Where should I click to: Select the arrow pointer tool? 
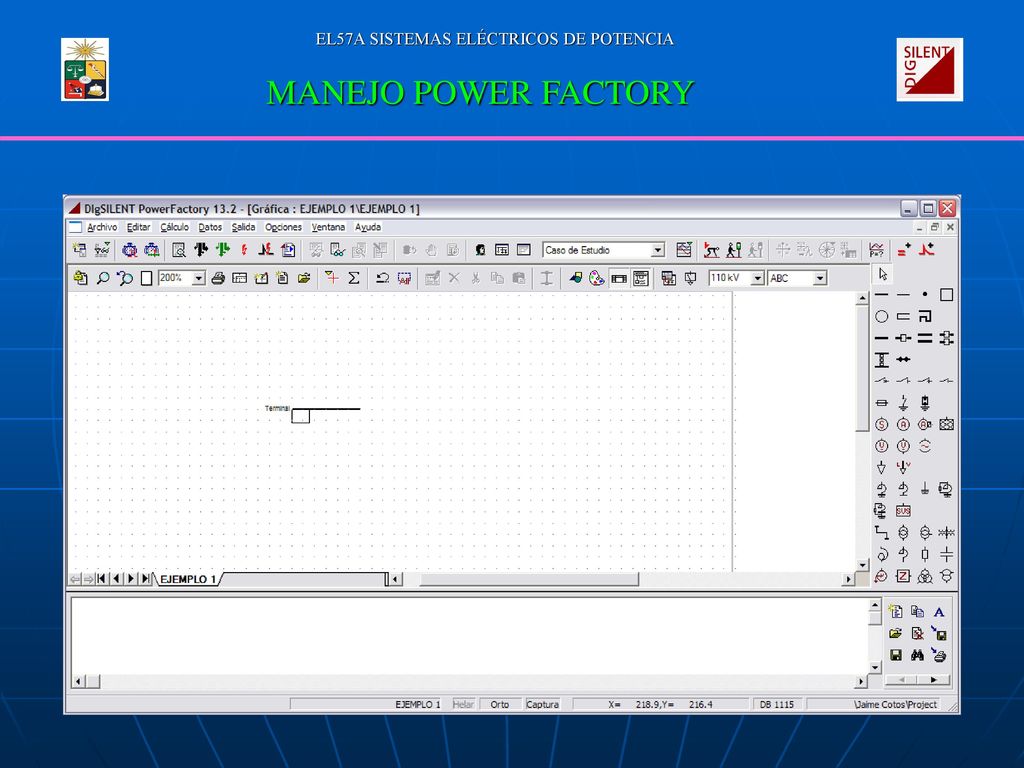pos(883,274)
